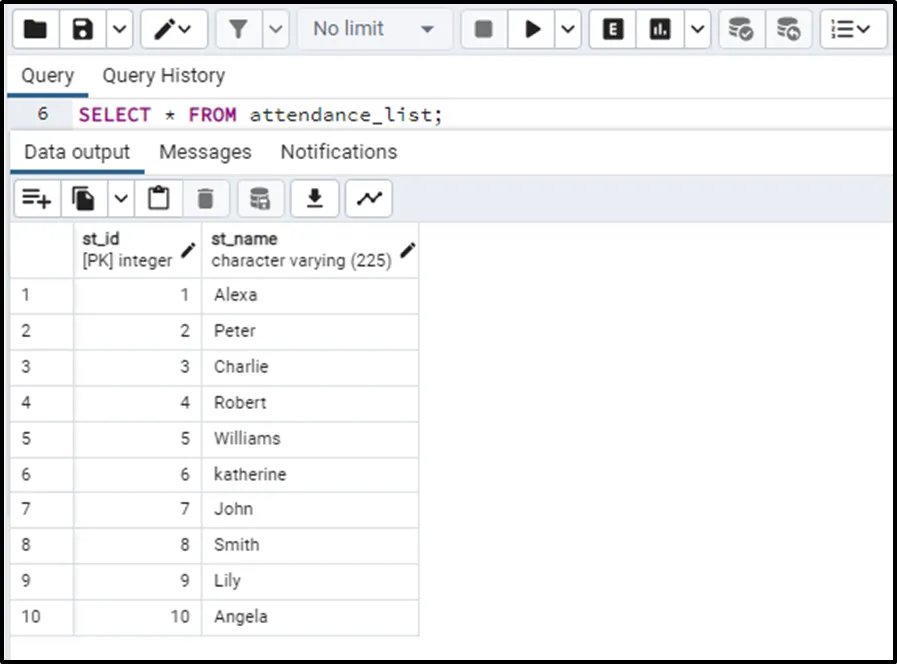This screenshot has width=897, height=664.
Task: Click the Open File folder icon
Action: point(35,30)
